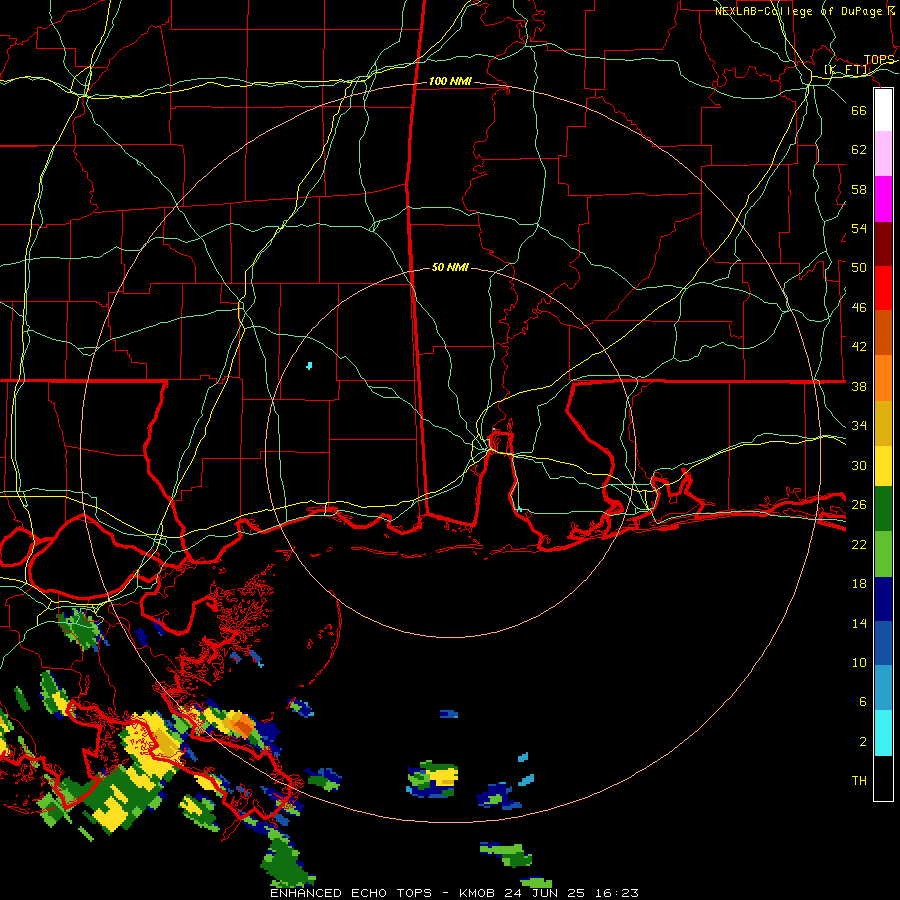This screenshot has width=900, height=900.
Task: Click the legend value '2'
Action: pos(863,742)
